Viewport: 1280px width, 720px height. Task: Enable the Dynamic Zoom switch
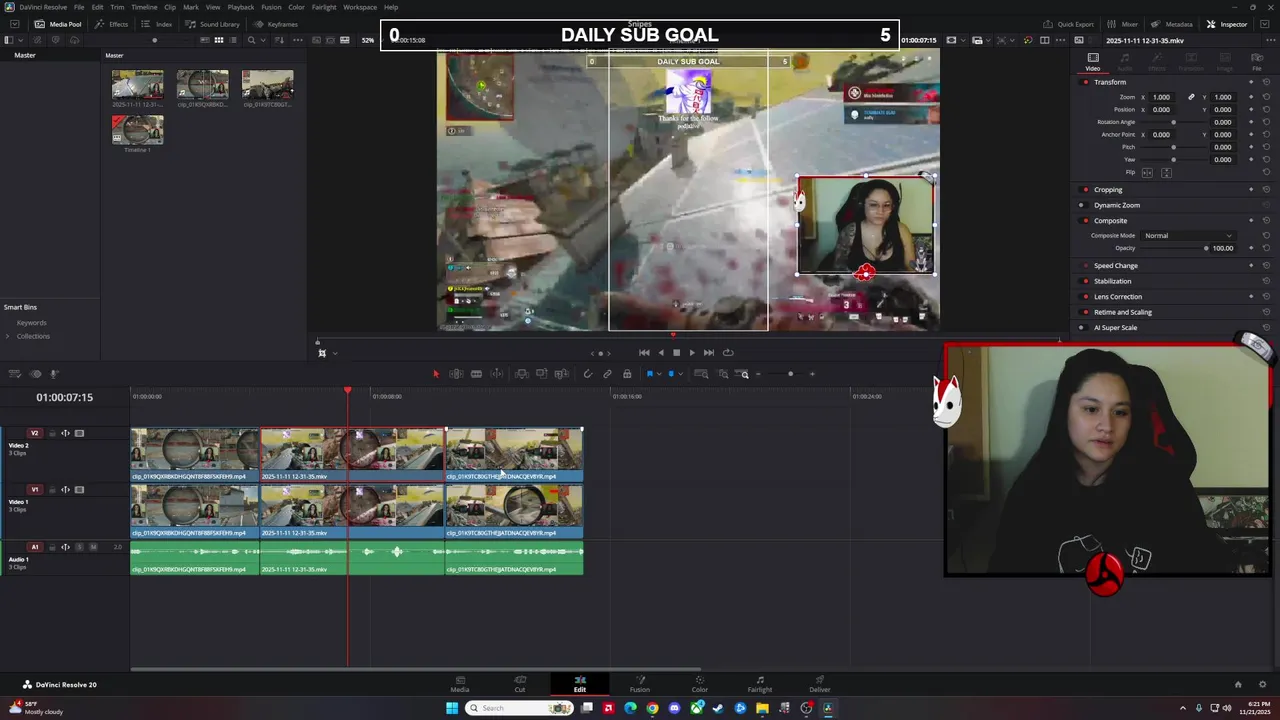1082,205
